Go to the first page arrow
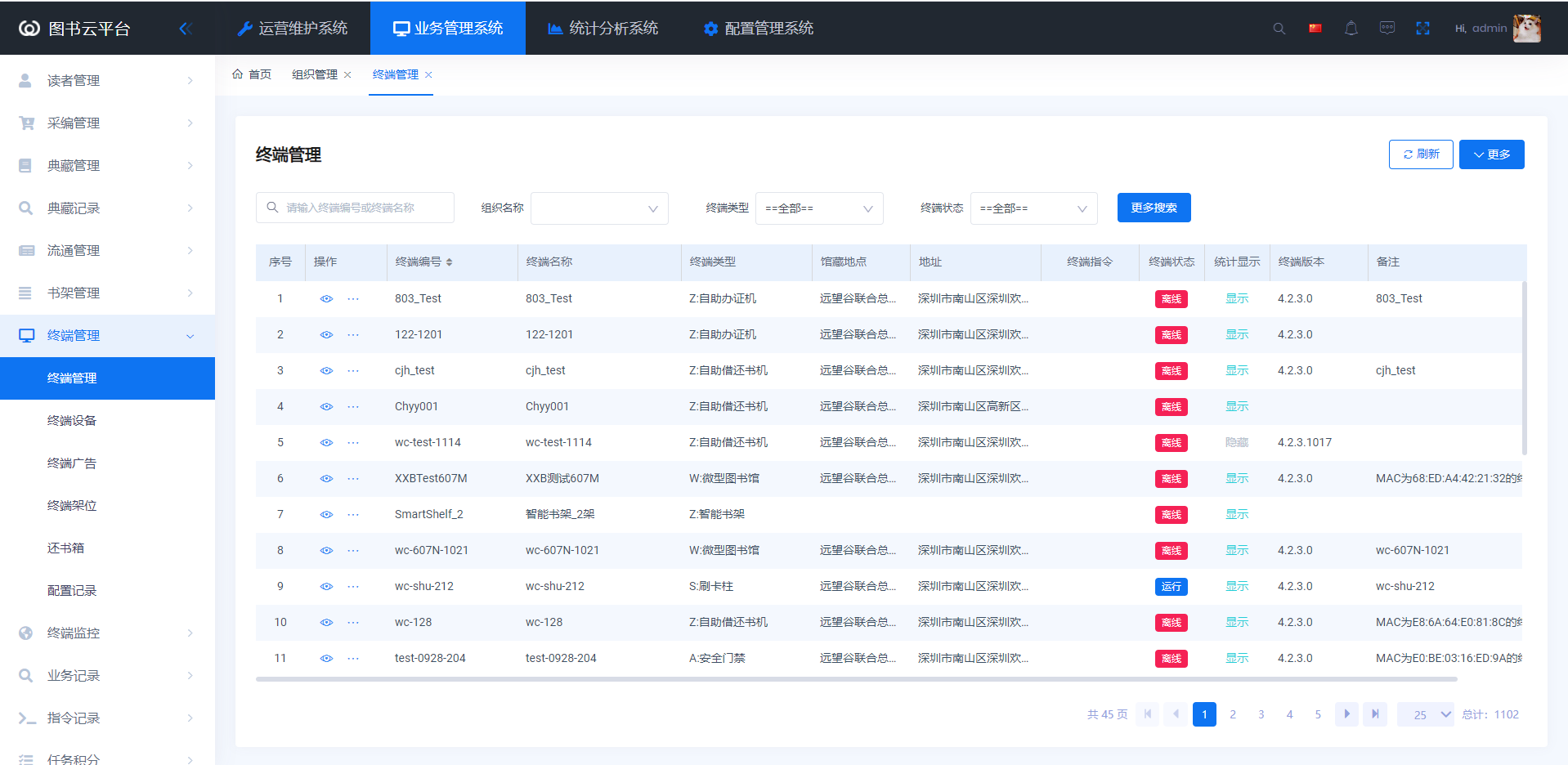The width and height of the screenshot is (1568, 765). click(x=1148, y=714)
